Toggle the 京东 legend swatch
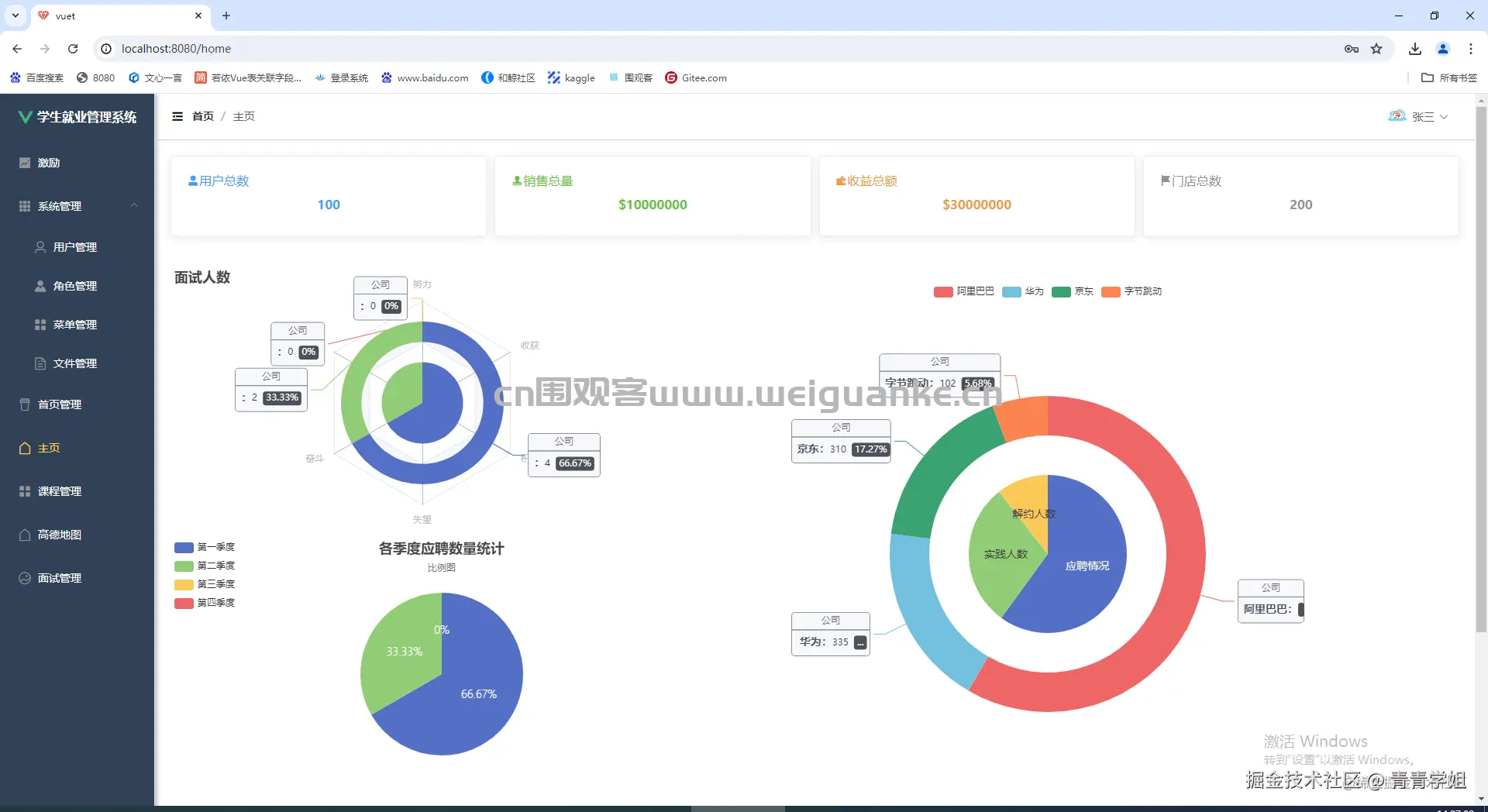The image size is (1488, 812). (1061, 292)
